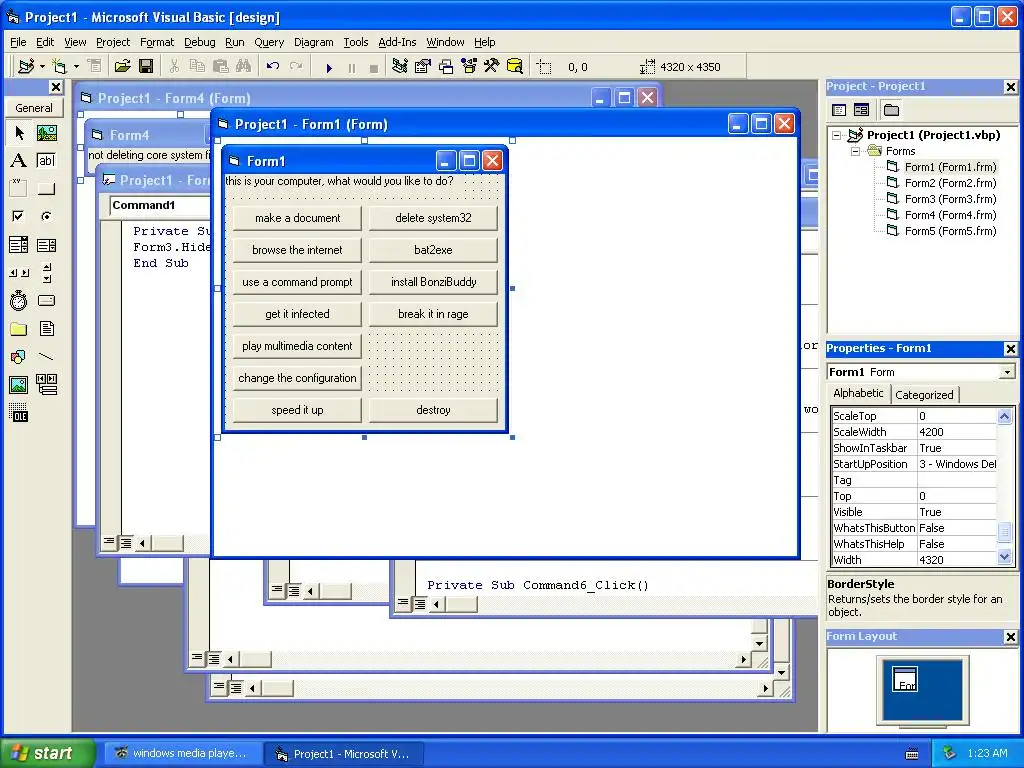Click the 'destroy' button on Form1
The height and width of the screenshot is (768, 1024).
(433, 410)
